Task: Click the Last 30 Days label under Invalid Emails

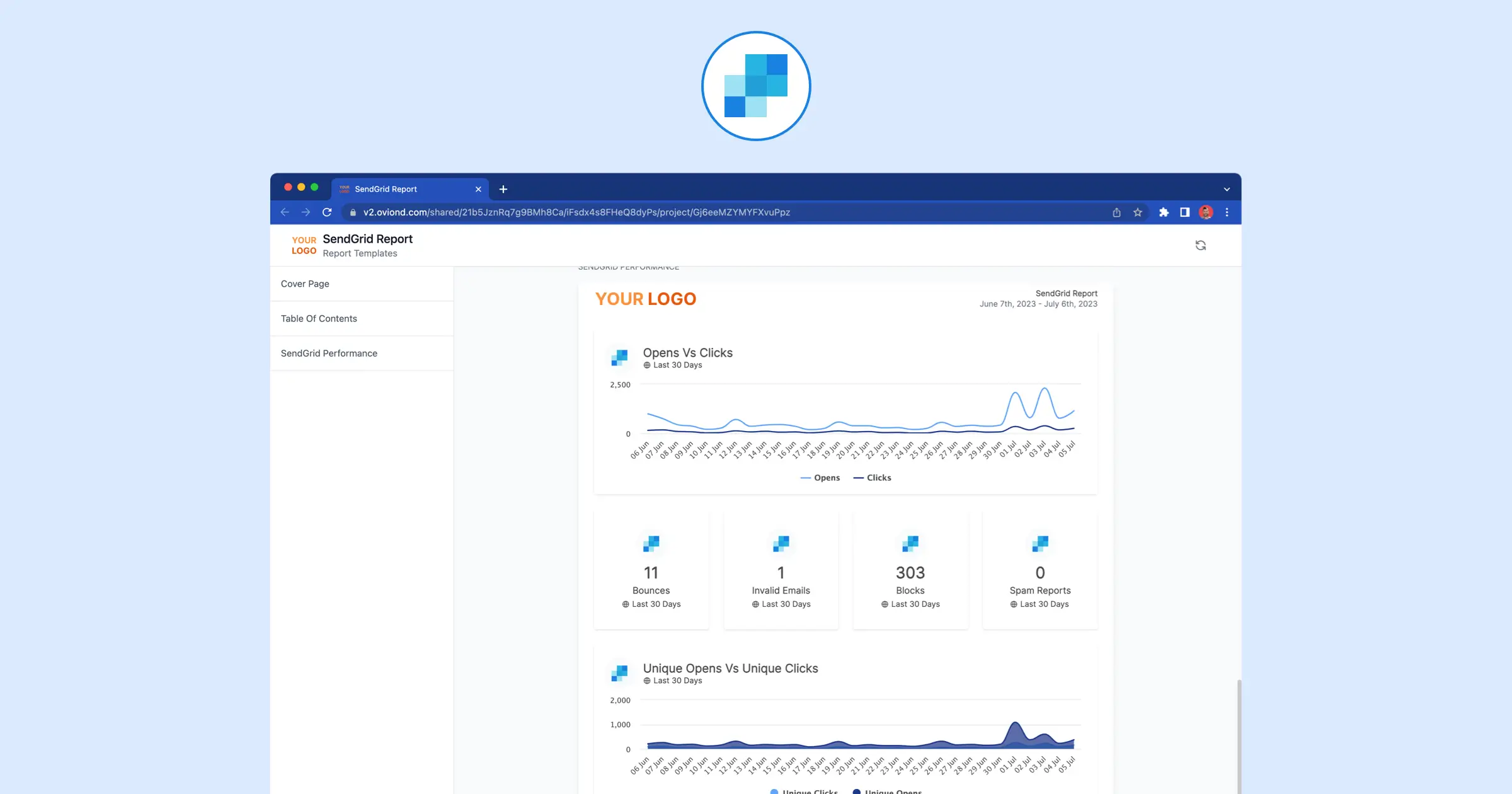Action: coord(786,604)
